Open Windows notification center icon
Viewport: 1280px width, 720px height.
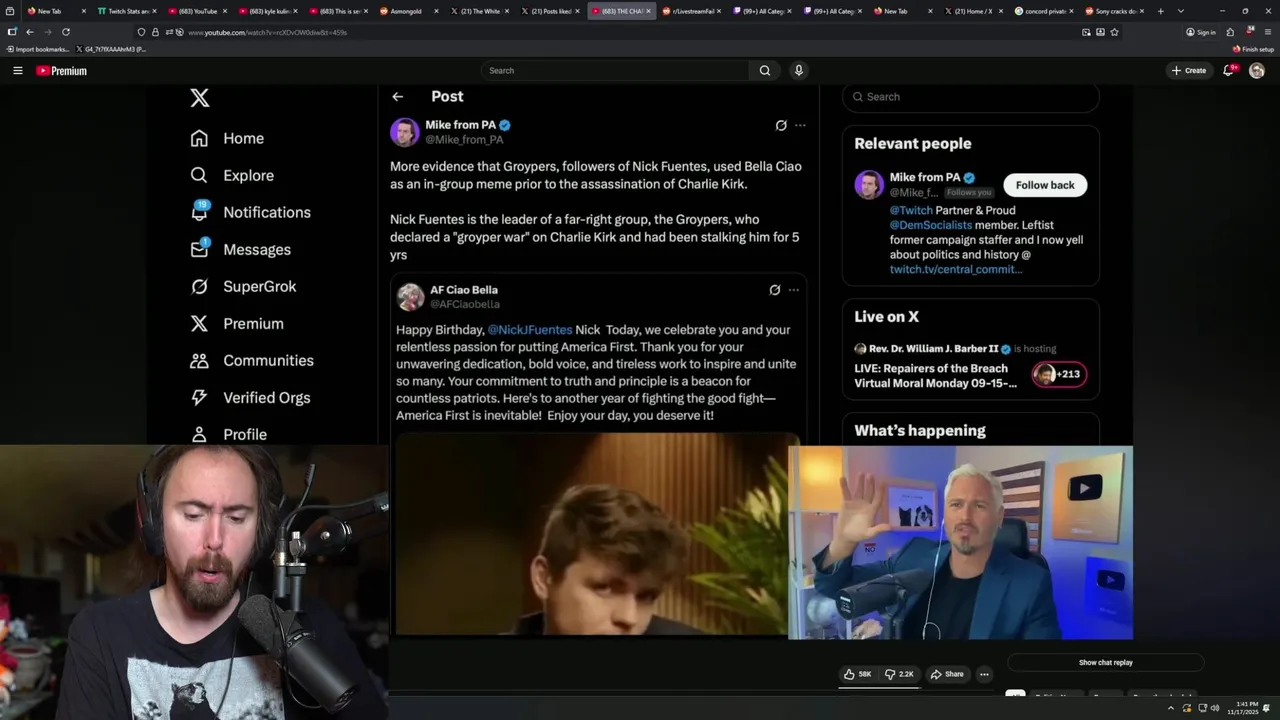1266,708
